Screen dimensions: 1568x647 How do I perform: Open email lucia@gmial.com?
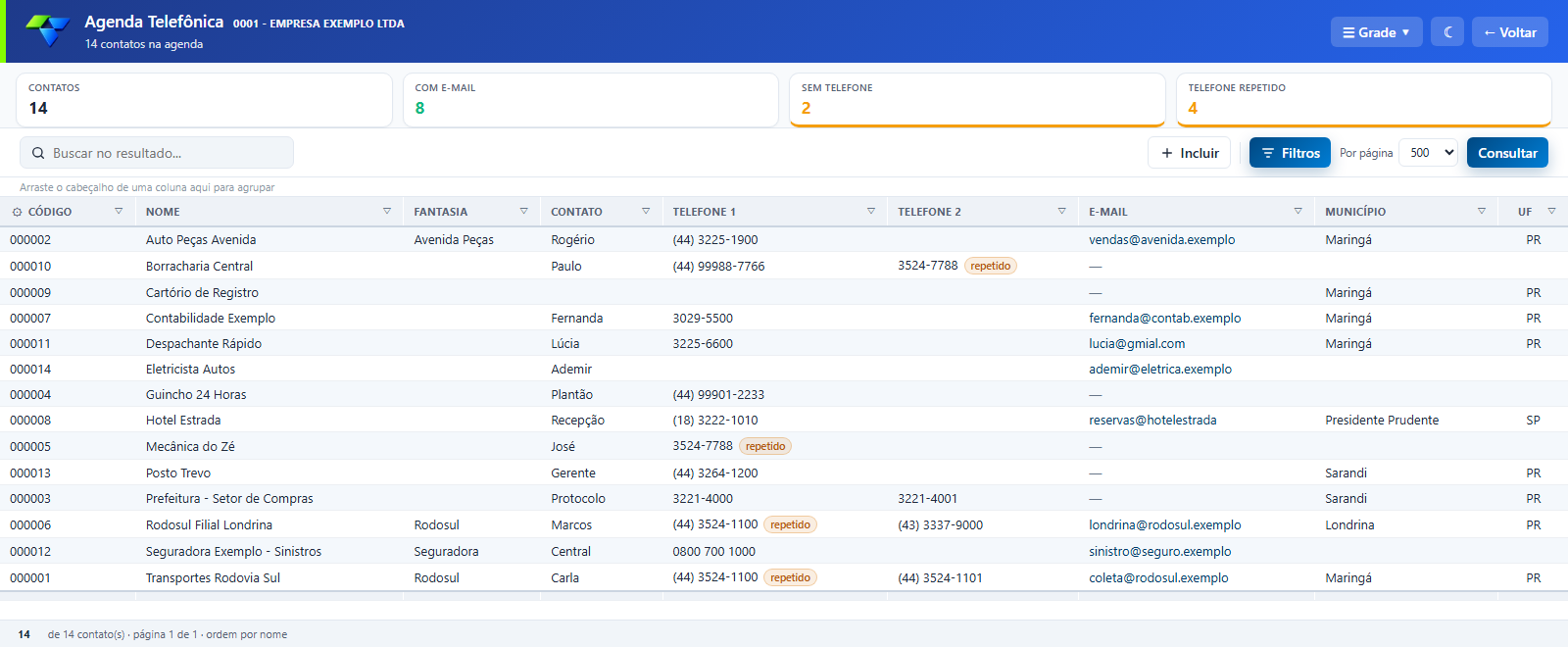(x=1137, y=343)
